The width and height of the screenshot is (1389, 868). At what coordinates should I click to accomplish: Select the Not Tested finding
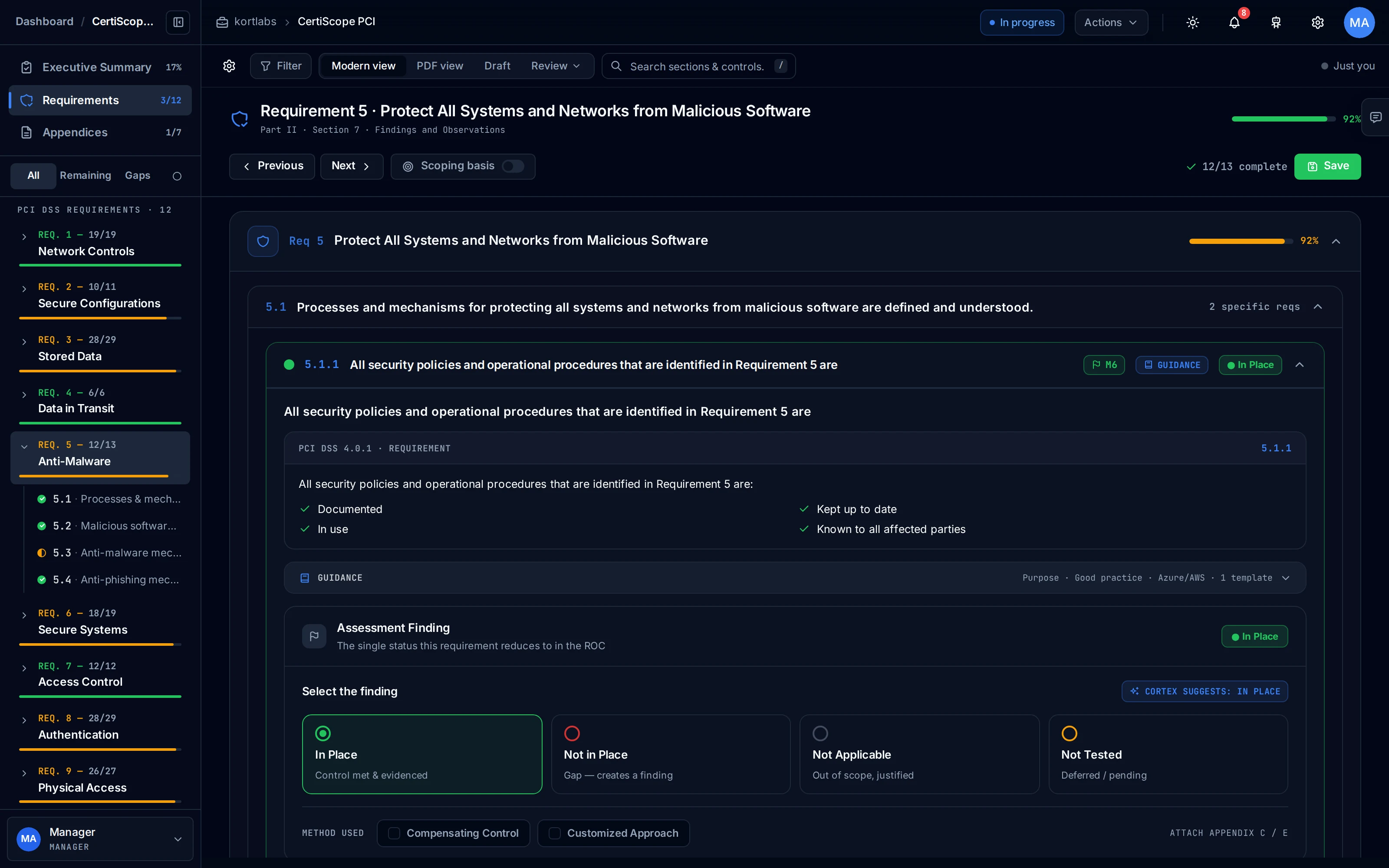coord(1168,754)
